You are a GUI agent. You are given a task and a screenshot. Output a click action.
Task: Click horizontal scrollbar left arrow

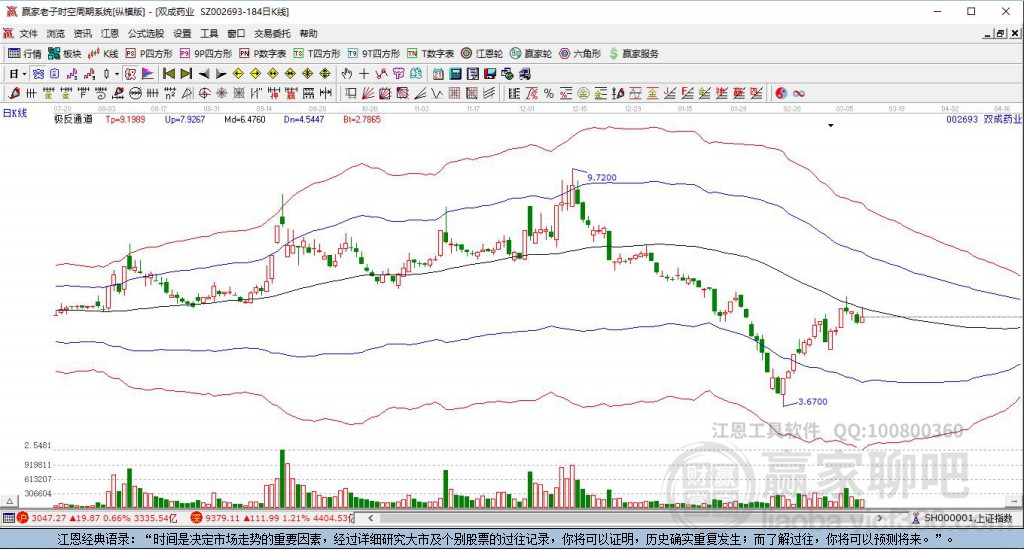point(371,518)
